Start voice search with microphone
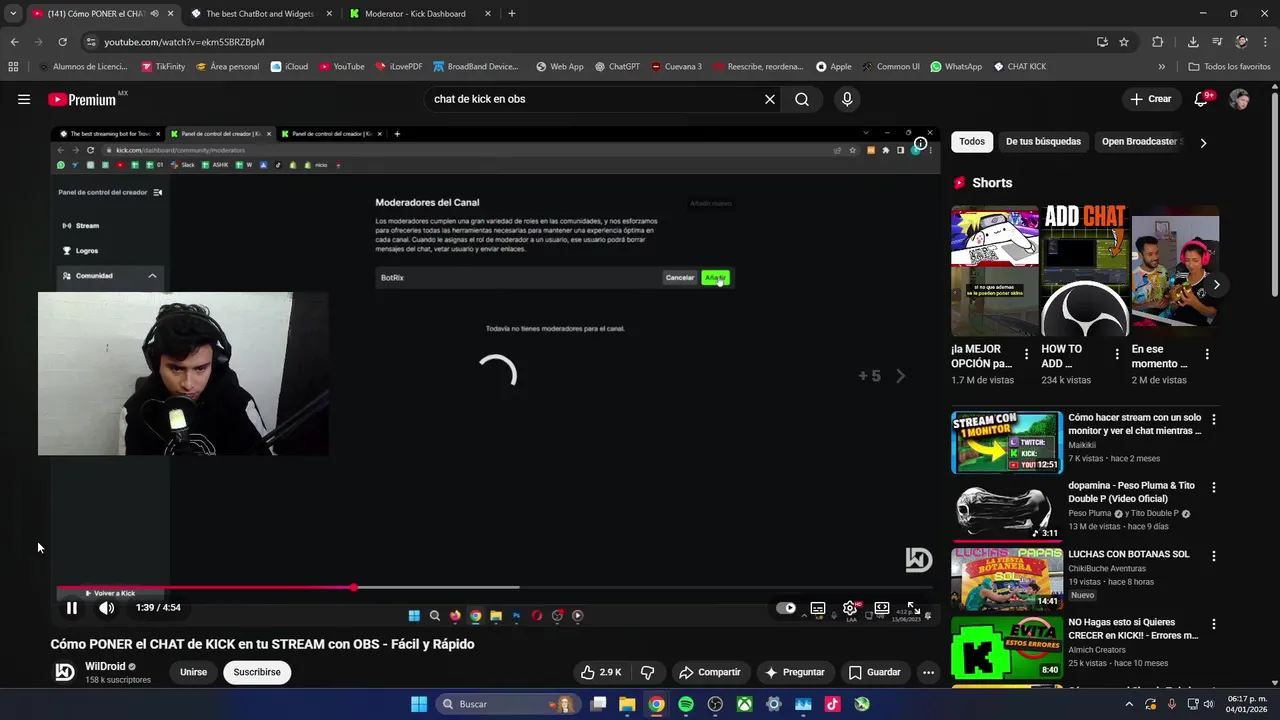 (x=847, y=99)
